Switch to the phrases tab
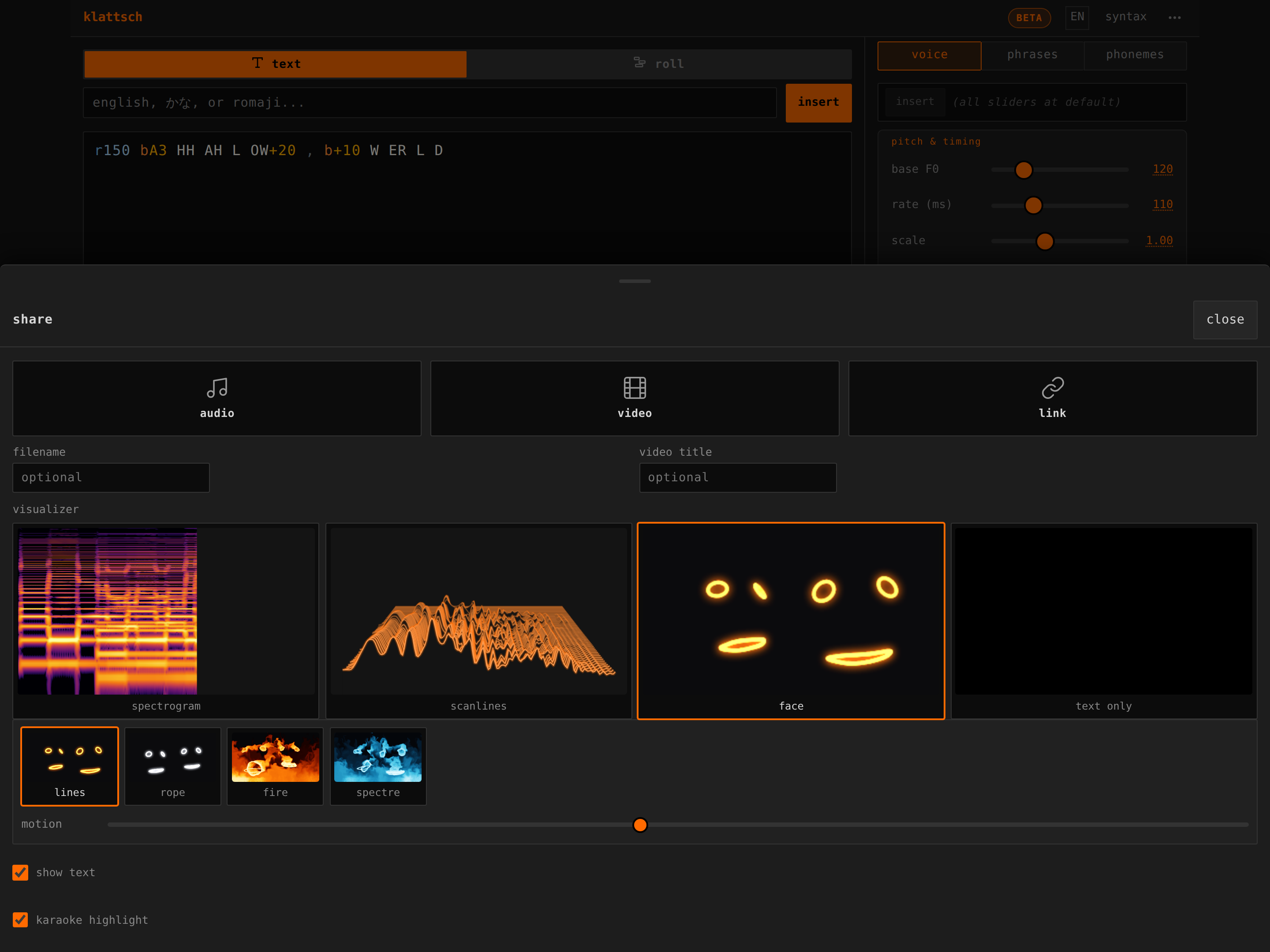 [x=1032, y=55]
